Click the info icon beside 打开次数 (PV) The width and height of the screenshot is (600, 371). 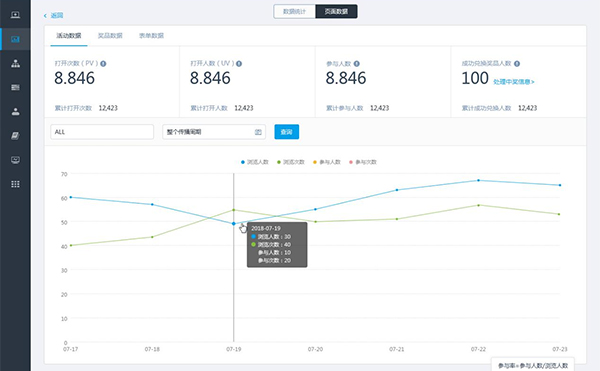coord(103,64)
